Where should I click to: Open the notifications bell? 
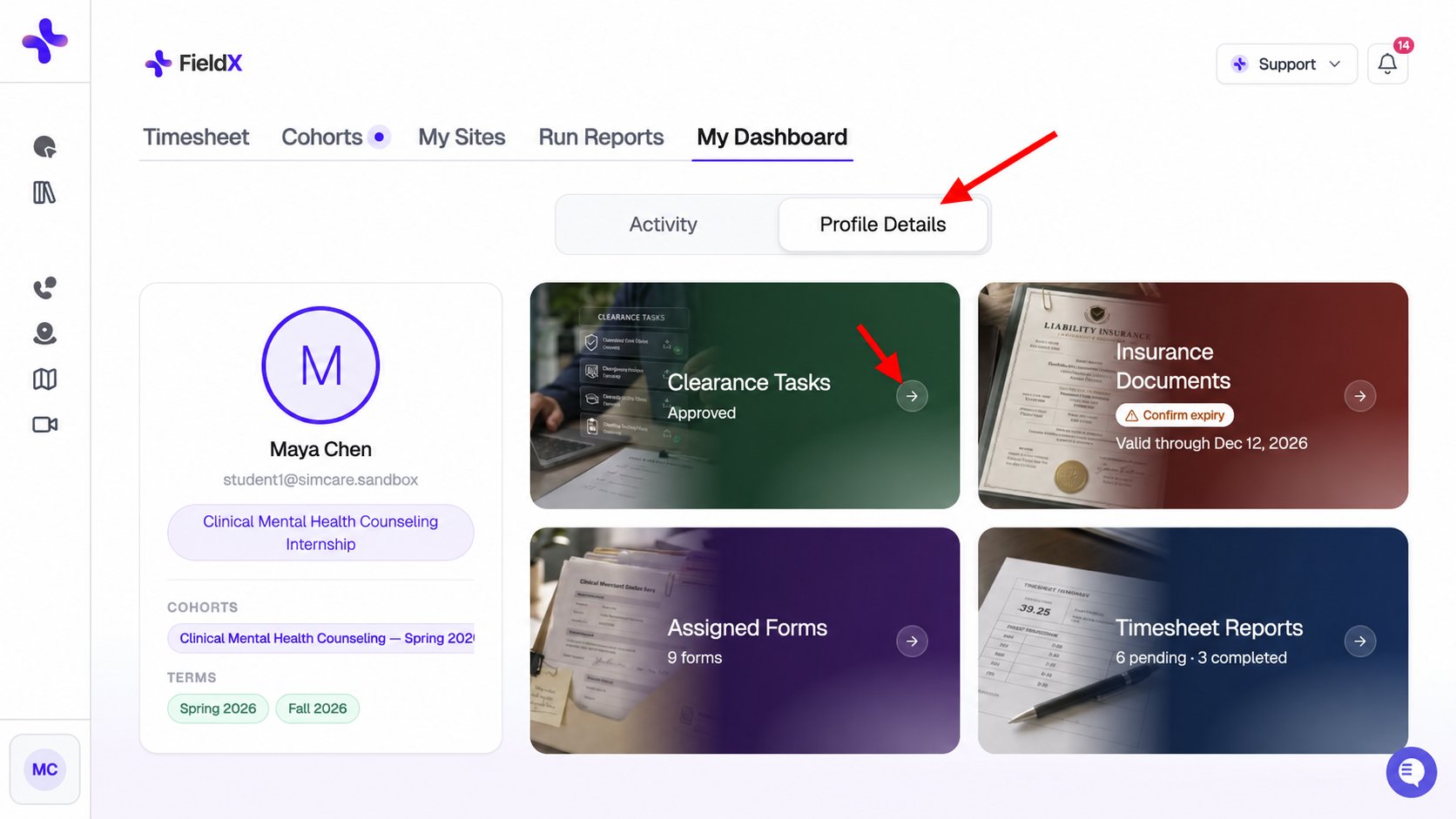point(1387,64)
